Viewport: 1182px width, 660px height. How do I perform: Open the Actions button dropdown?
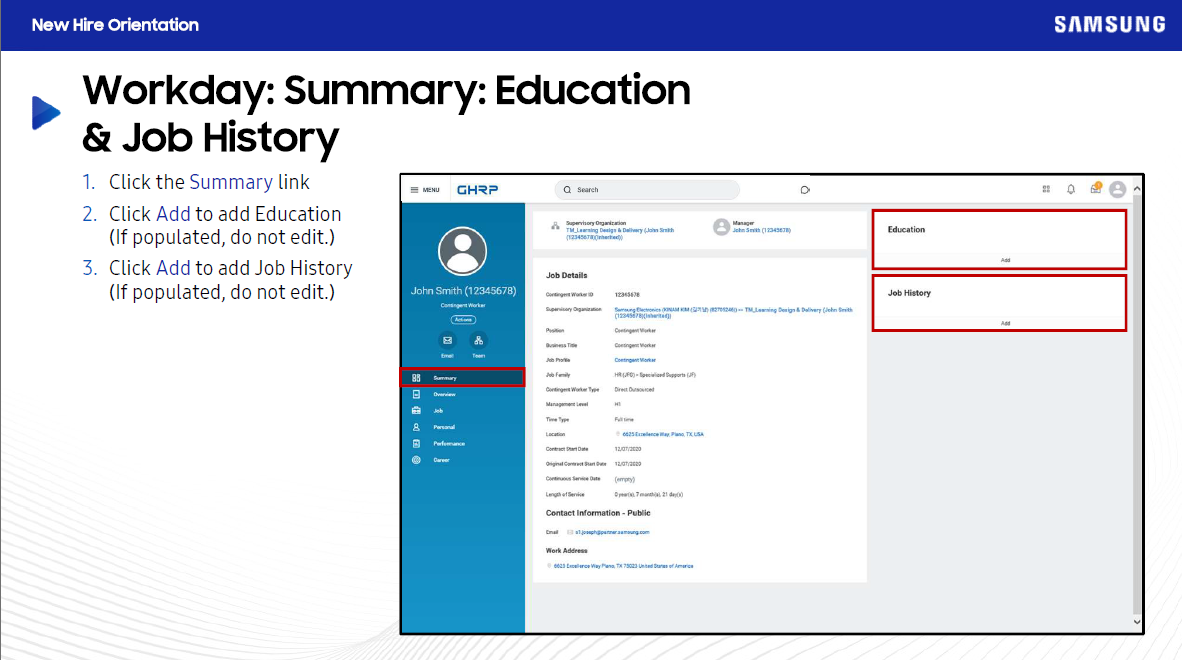pyautogui.click(x=462, y=320)
